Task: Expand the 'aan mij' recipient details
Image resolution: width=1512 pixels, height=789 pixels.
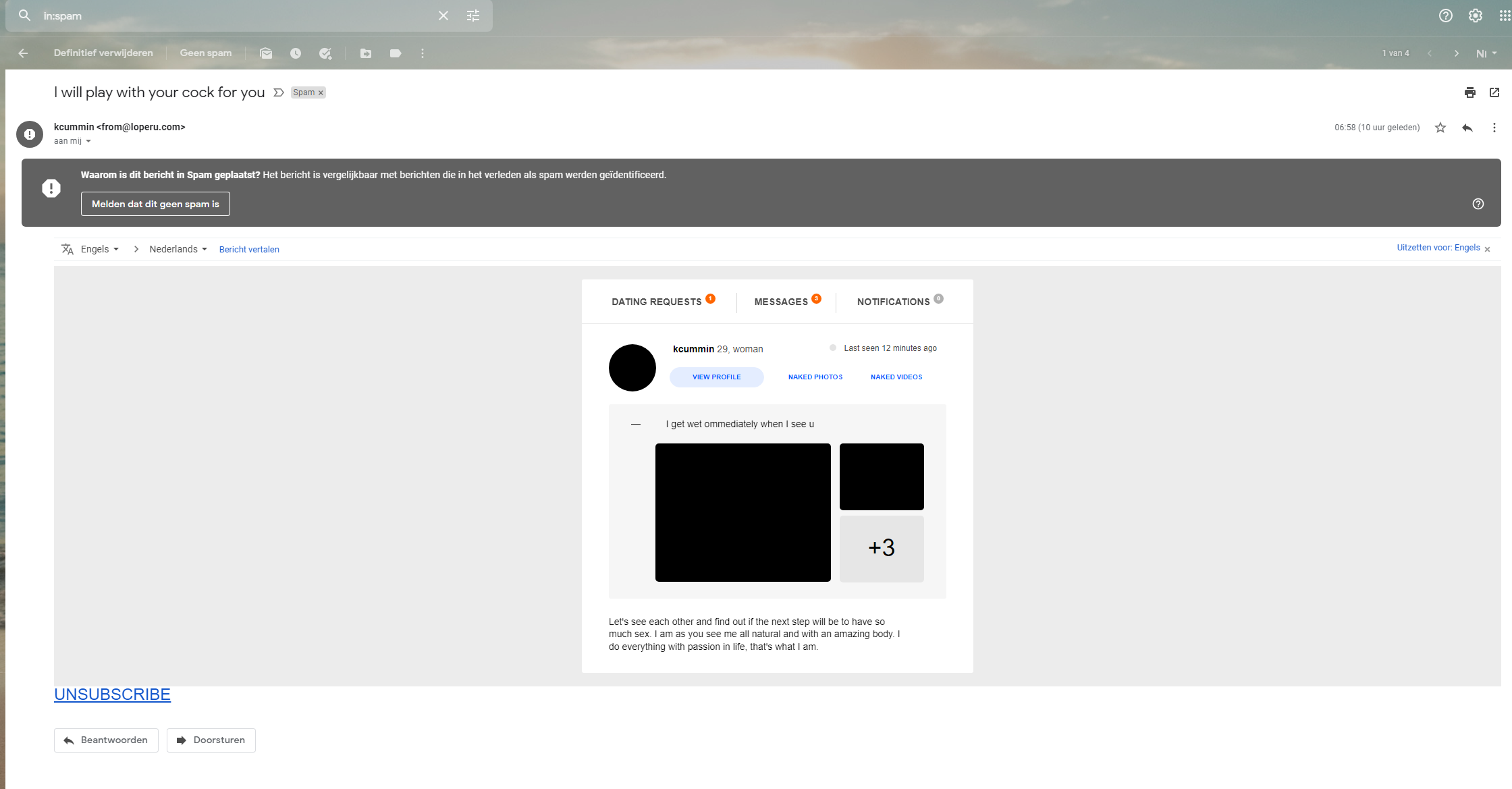Action: 88,141
